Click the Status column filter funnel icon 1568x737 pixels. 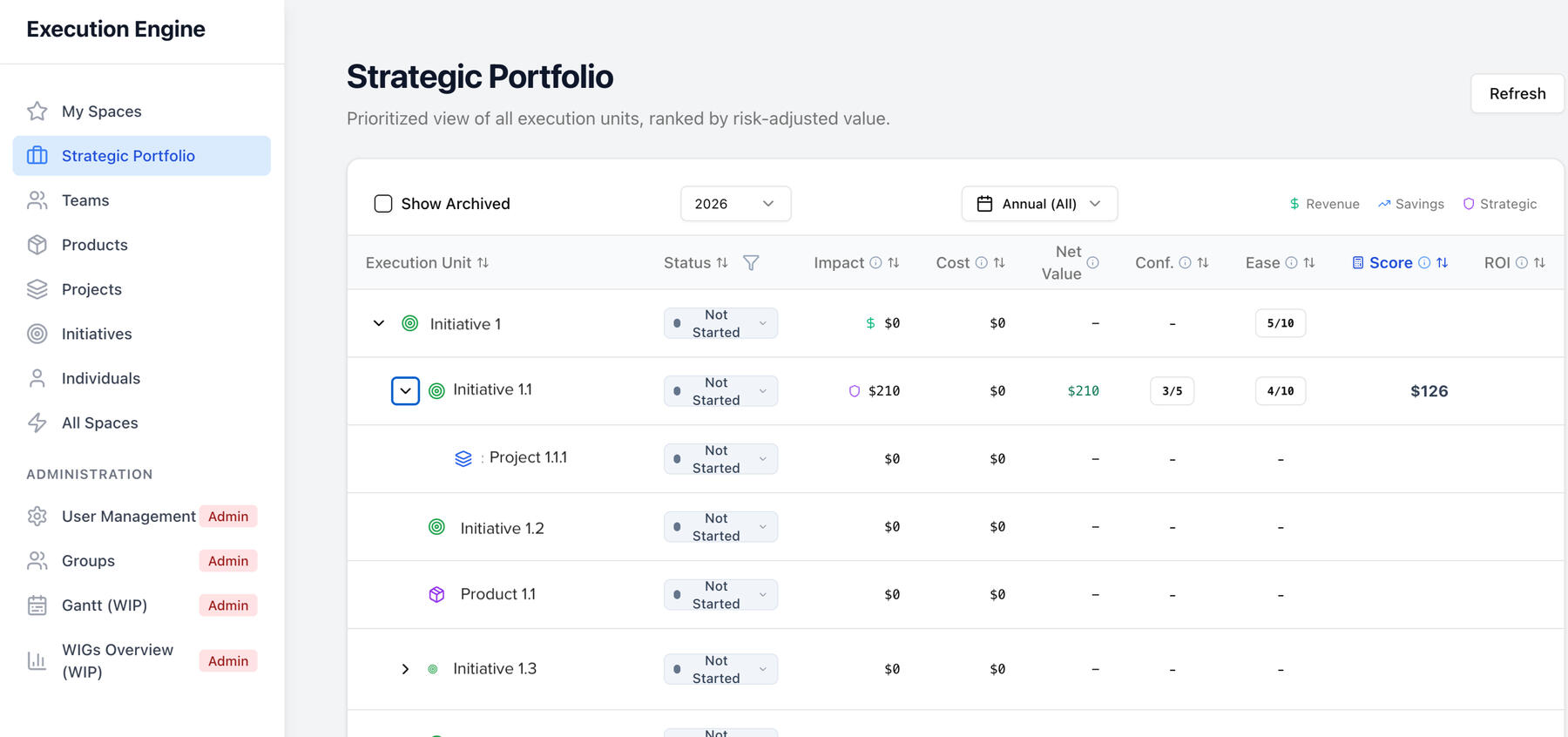click(x=751, y=262)
